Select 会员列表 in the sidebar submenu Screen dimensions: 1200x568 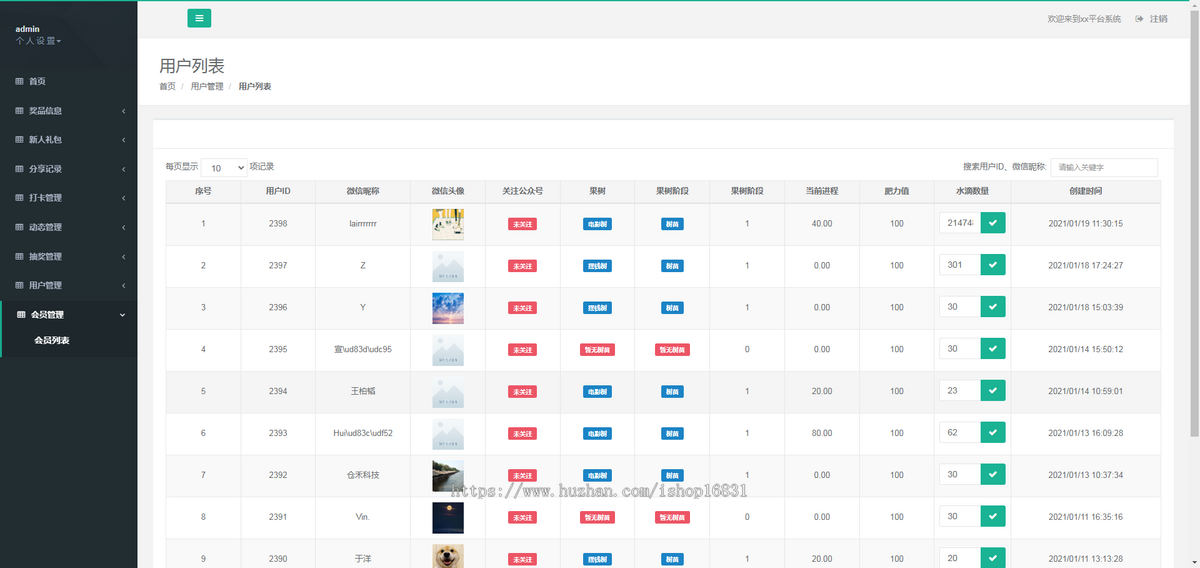coord(52,340)
